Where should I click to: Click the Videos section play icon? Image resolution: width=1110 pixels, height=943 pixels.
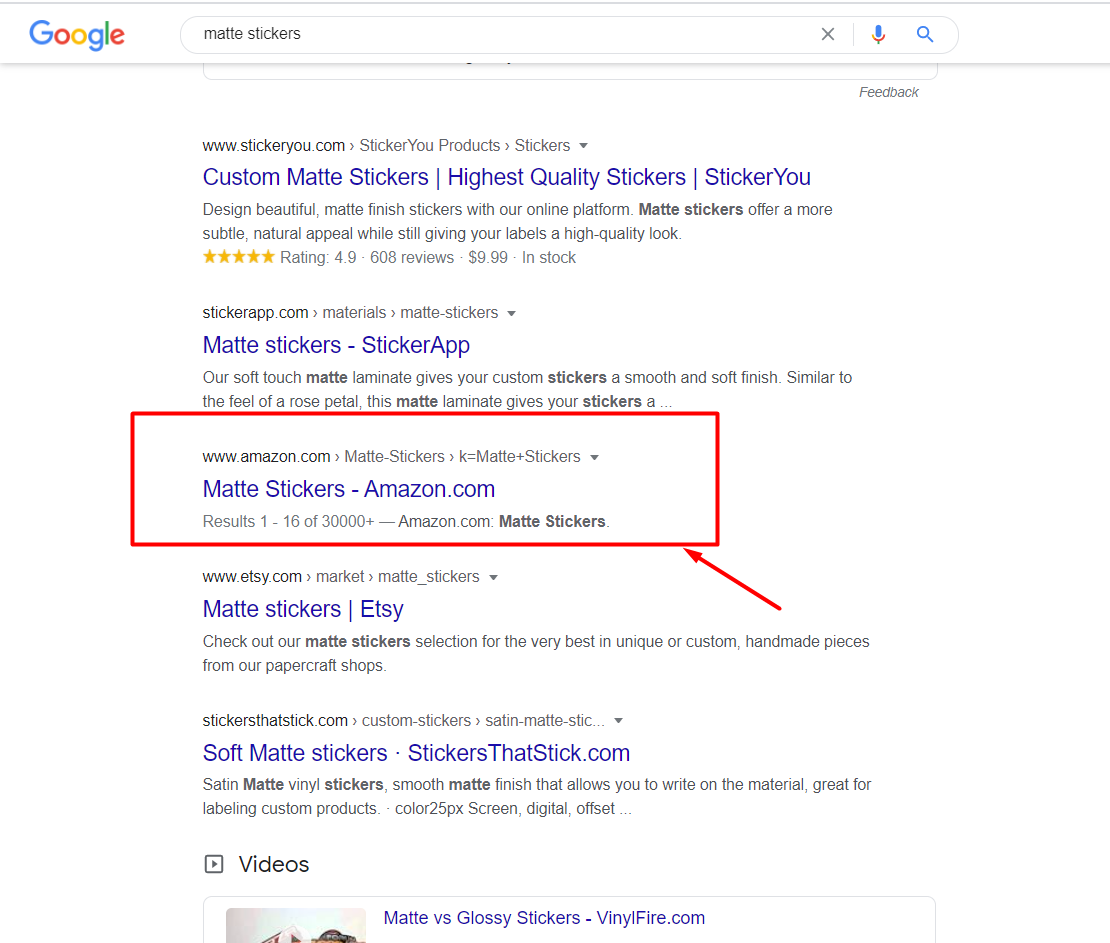pyautogui.click(x=214, y=864)
